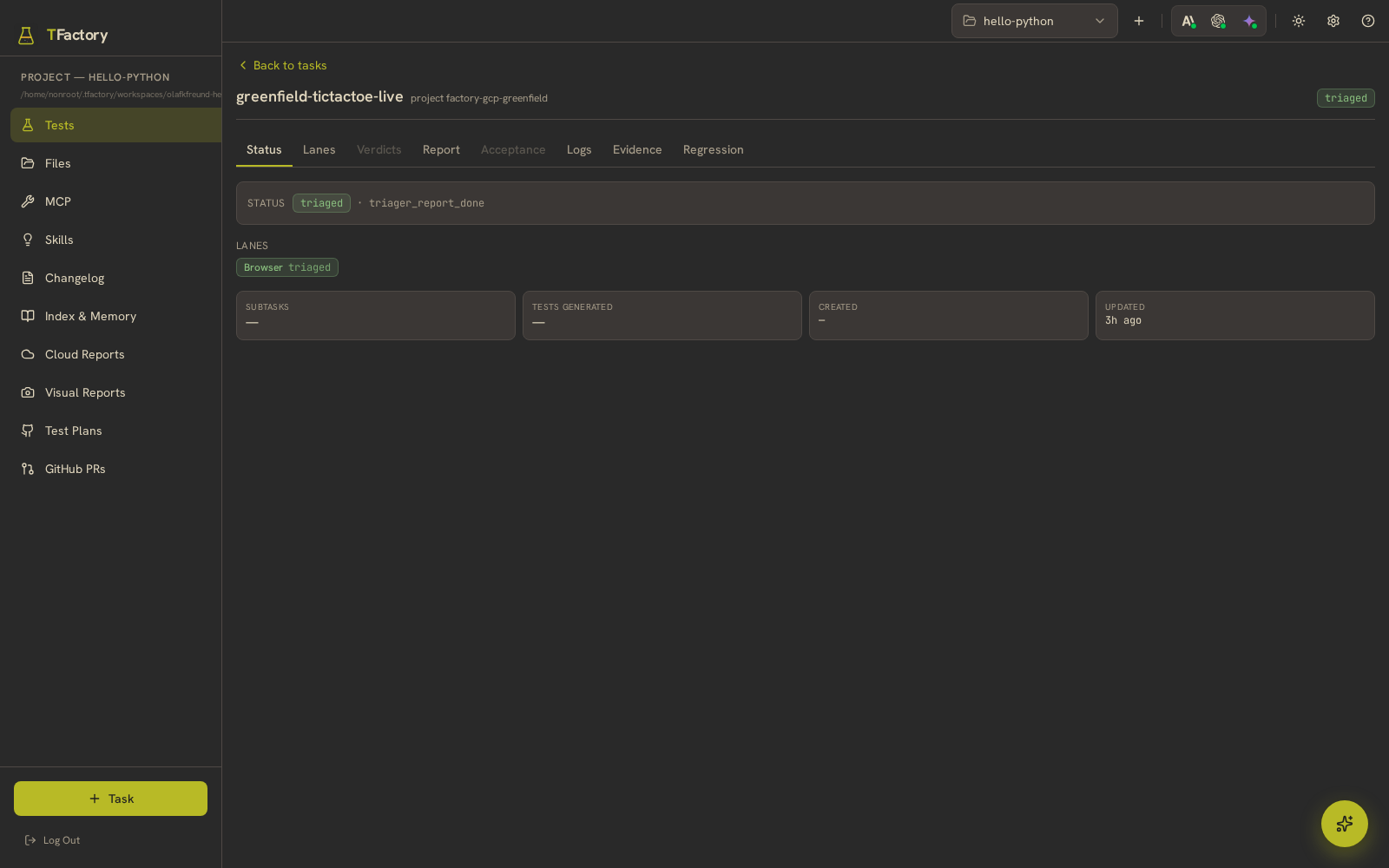Open the floating AI assistant sparkle button
The width and height of the screenshot is (1389, 868).
pos(1345,824)
